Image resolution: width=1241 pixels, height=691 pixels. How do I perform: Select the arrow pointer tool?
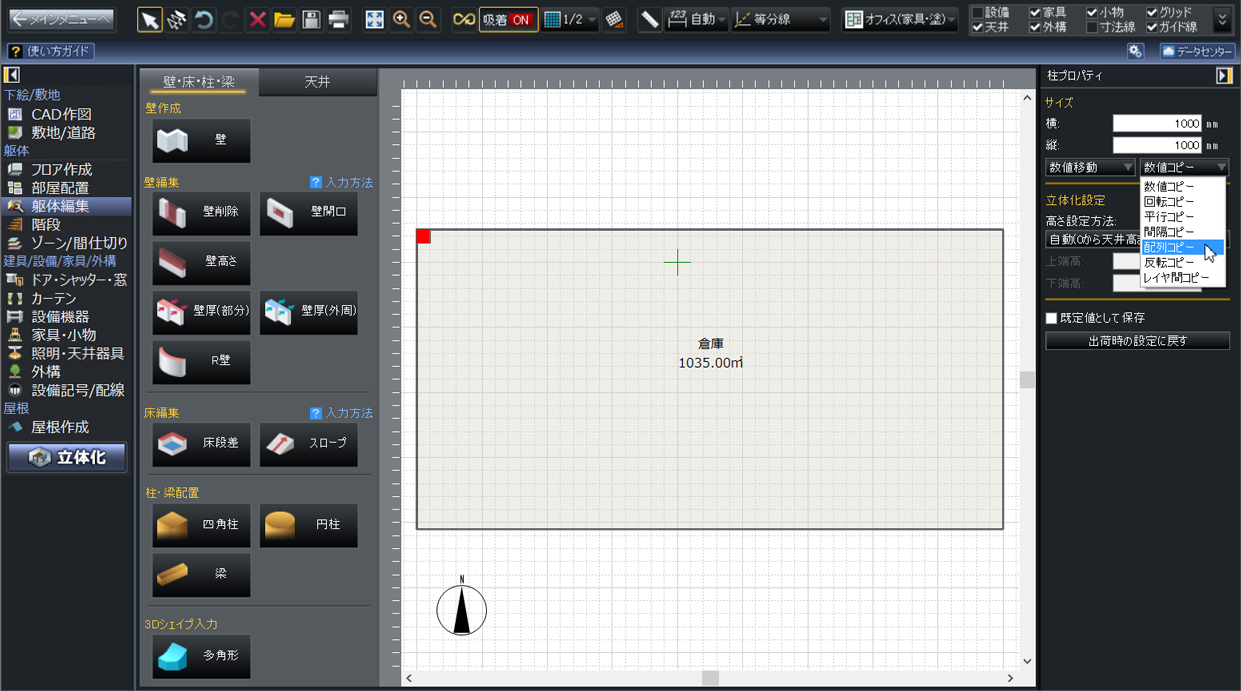149,19
